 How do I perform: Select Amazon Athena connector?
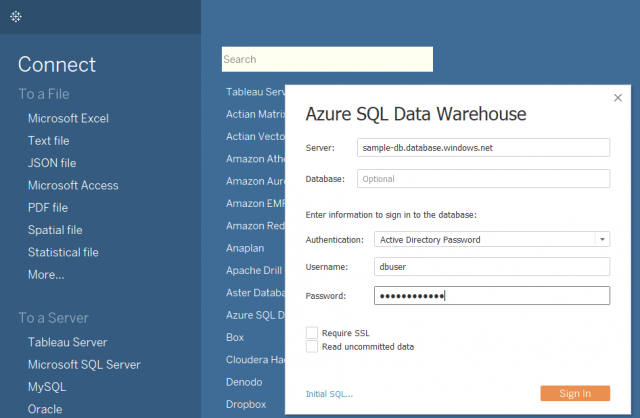(256, 159)
